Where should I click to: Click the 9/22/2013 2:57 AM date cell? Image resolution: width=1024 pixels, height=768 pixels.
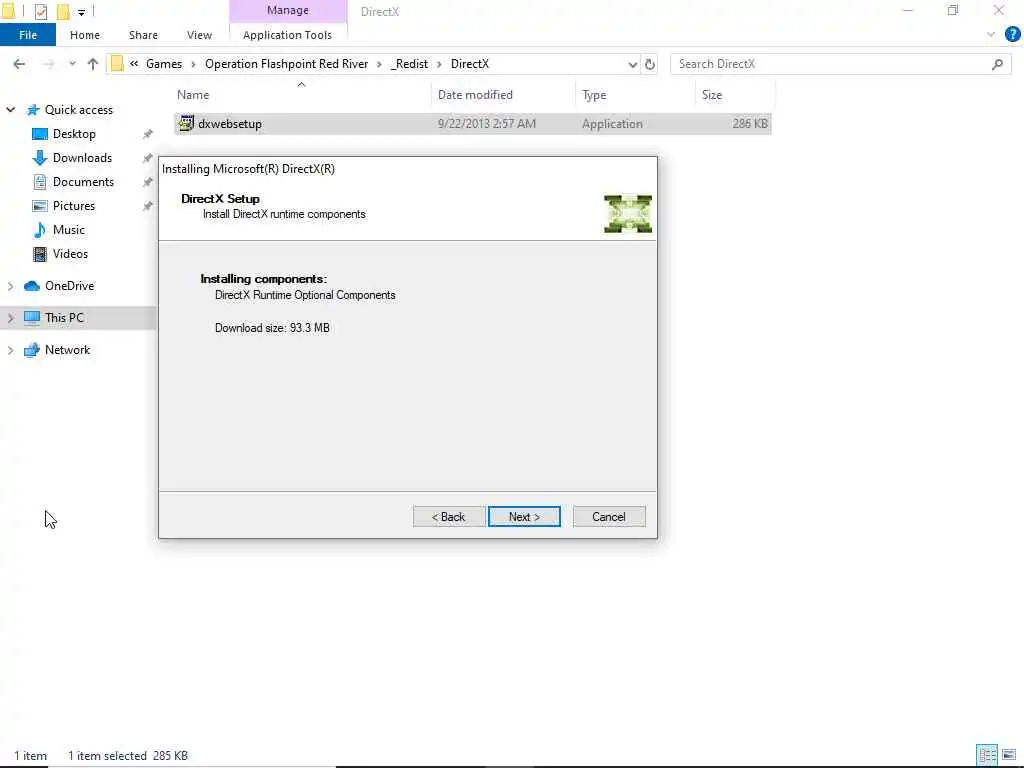point(487,124)
